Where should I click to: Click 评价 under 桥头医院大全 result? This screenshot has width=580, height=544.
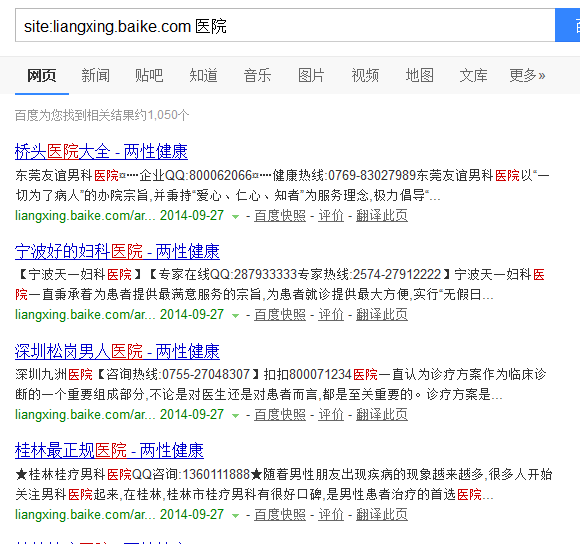point(331,216)
